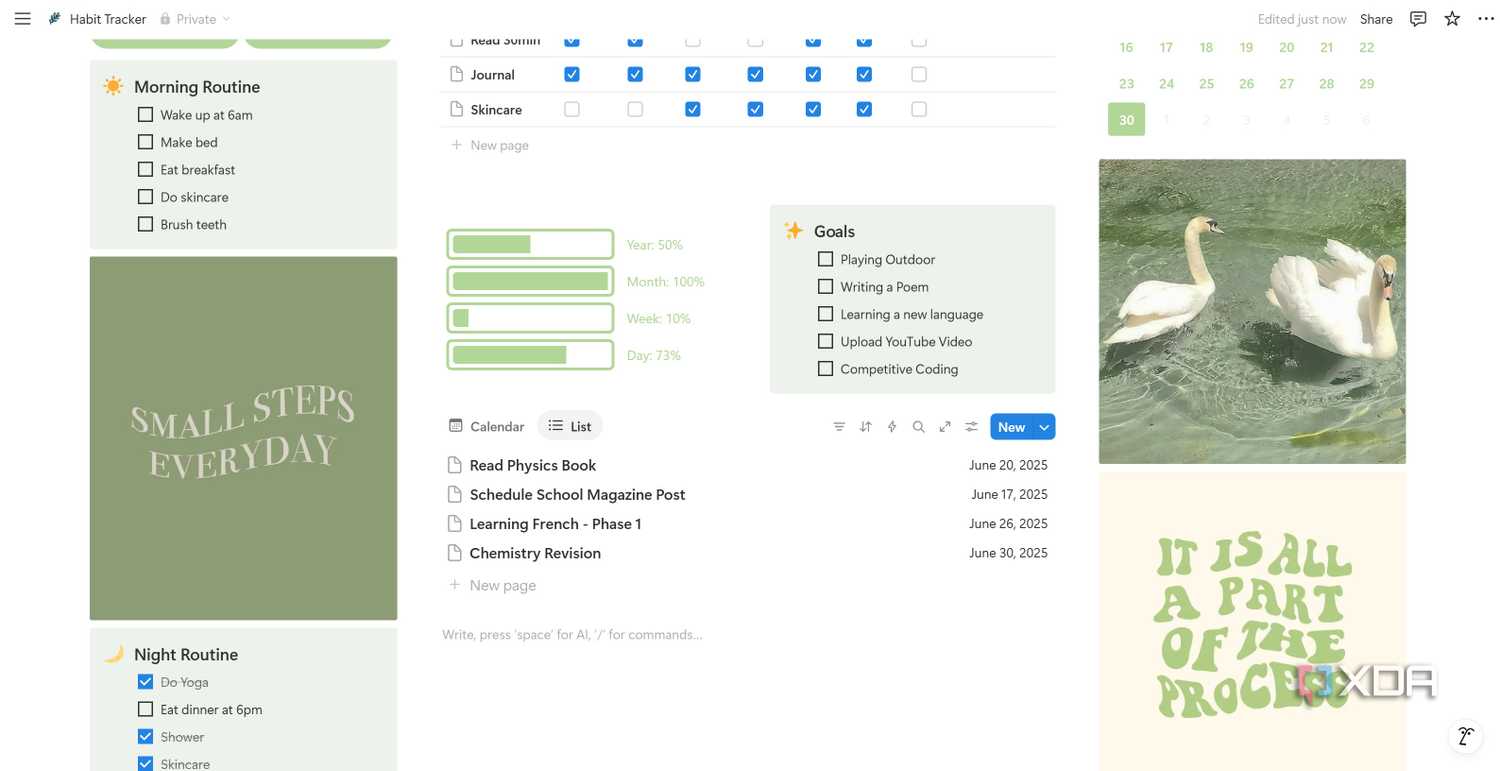Click the Share button
Image resolution: width=1500 pixels, height=771 pixels.
(1376, 19)
